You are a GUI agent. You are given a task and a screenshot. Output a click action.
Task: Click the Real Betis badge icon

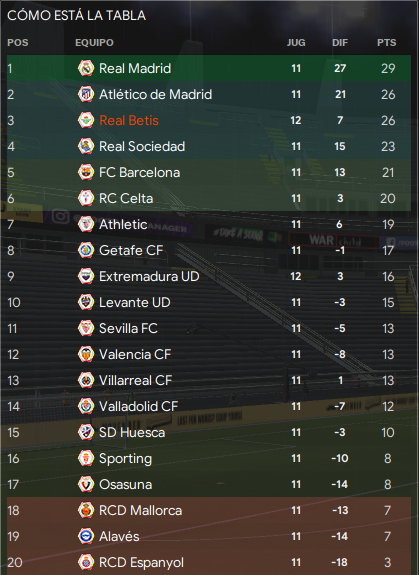pos(86,120)
